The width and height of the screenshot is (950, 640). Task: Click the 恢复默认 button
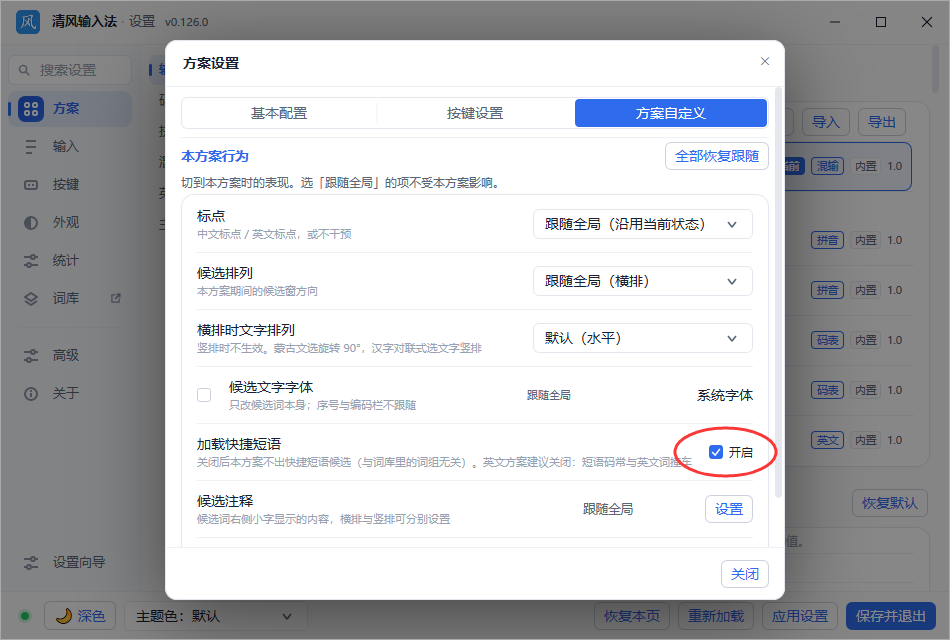[x=889, y=503]
